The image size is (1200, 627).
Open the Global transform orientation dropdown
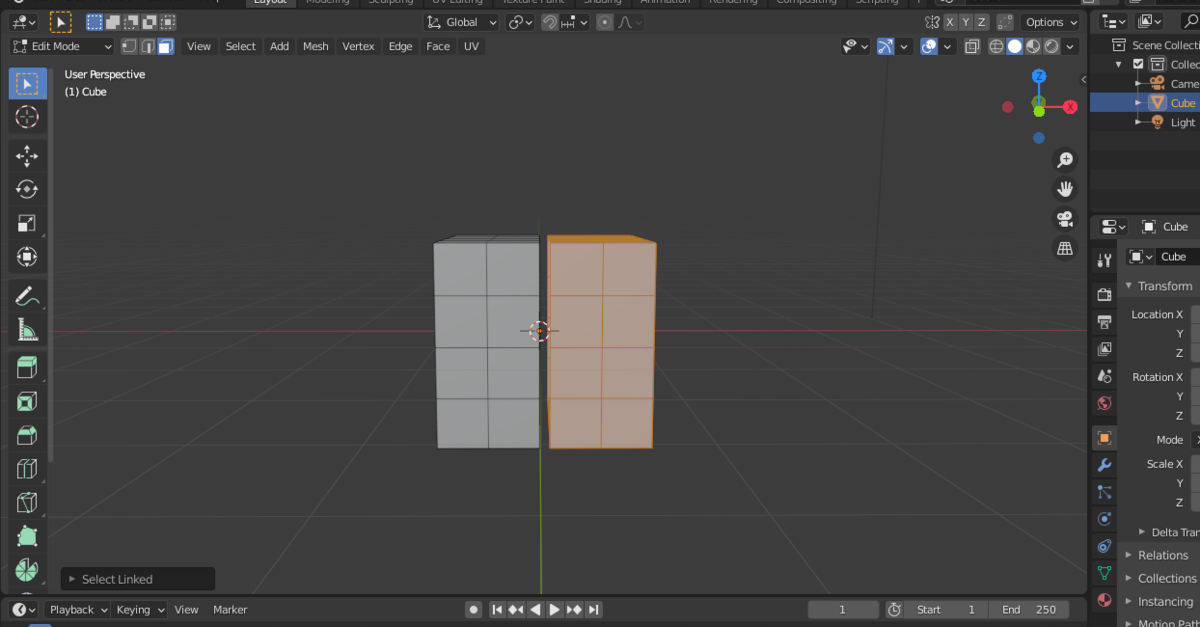click(x=462, y=22)
